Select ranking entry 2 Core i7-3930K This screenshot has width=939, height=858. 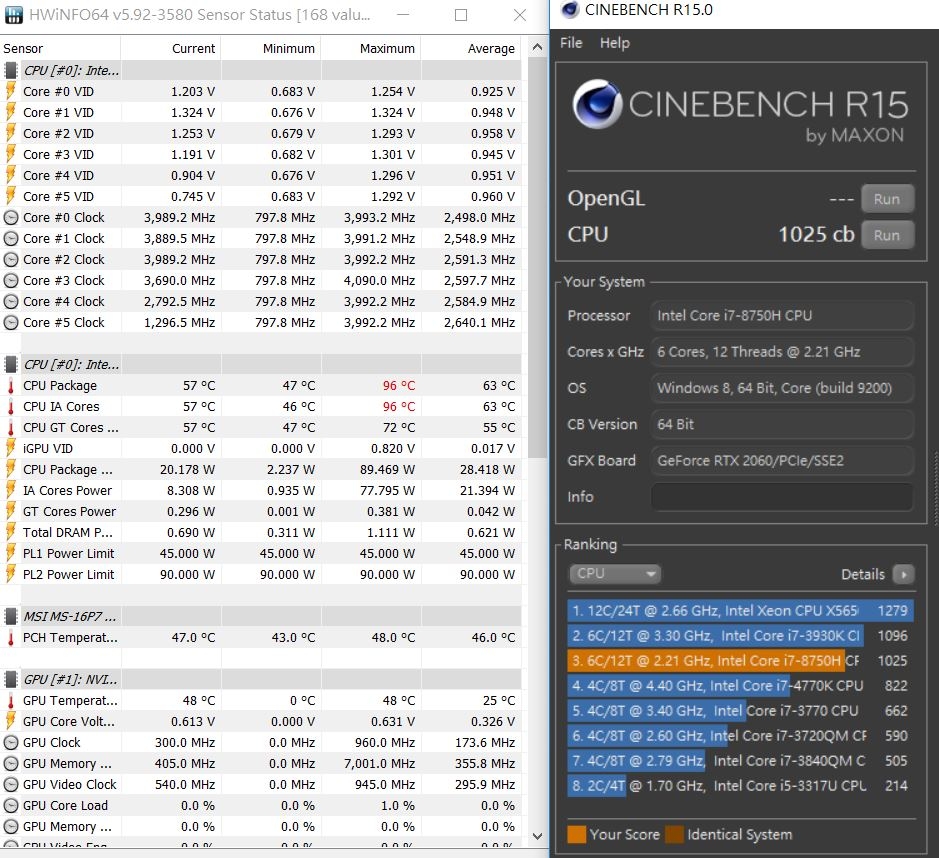(740, 636)
